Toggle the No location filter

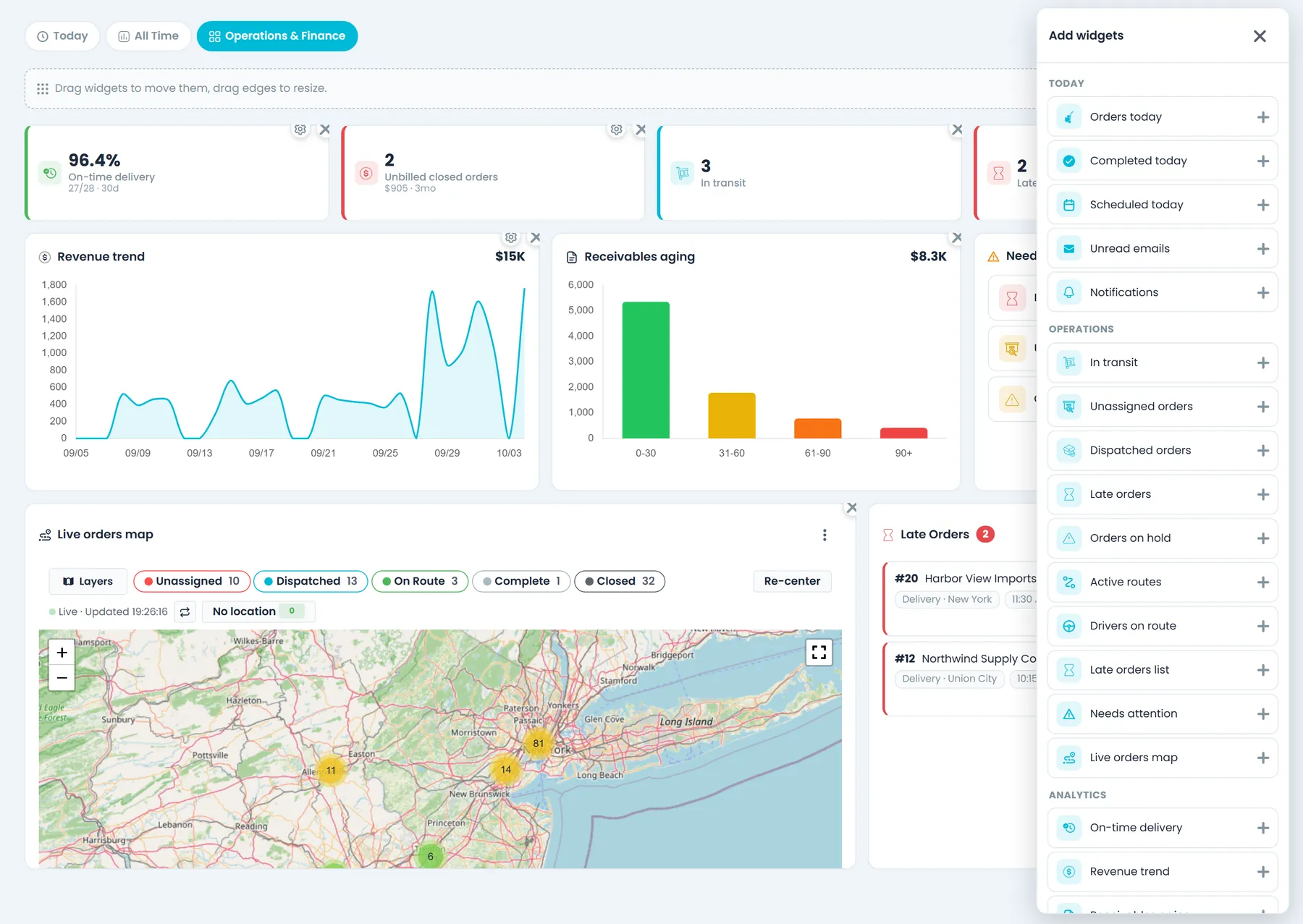[258, 611]
